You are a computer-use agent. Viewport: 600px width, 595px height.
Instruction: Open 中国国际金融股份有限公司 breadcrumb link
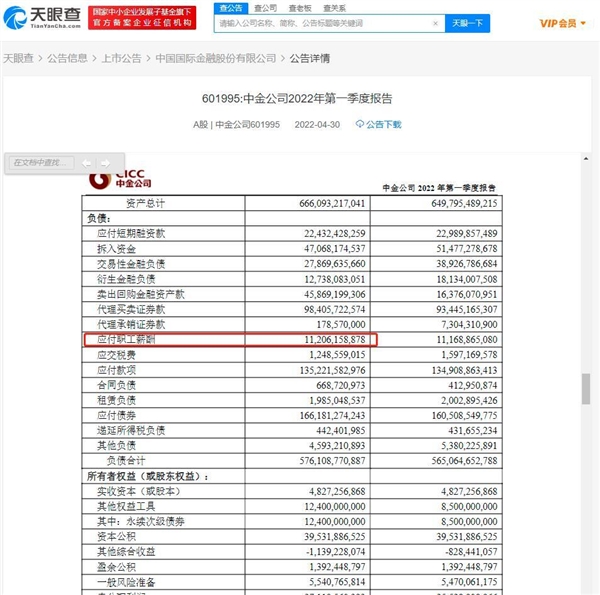click(x=215, y=59)
